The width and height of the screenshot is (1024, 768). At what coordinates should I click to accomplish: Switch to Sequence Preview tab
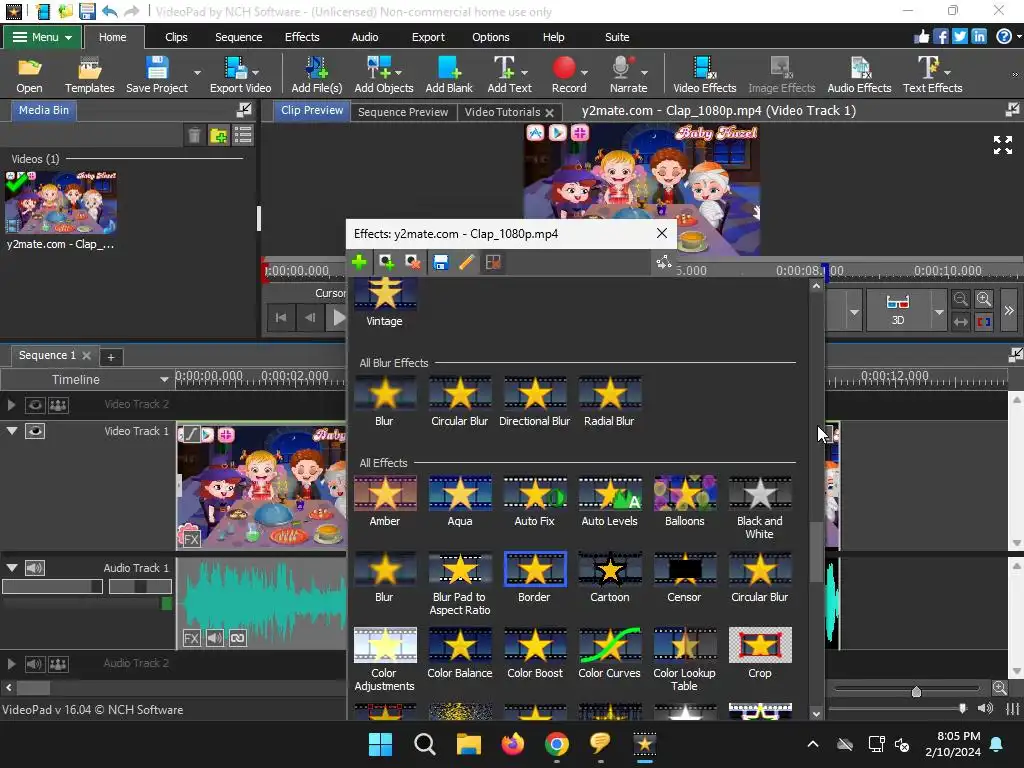pos(403,112)
